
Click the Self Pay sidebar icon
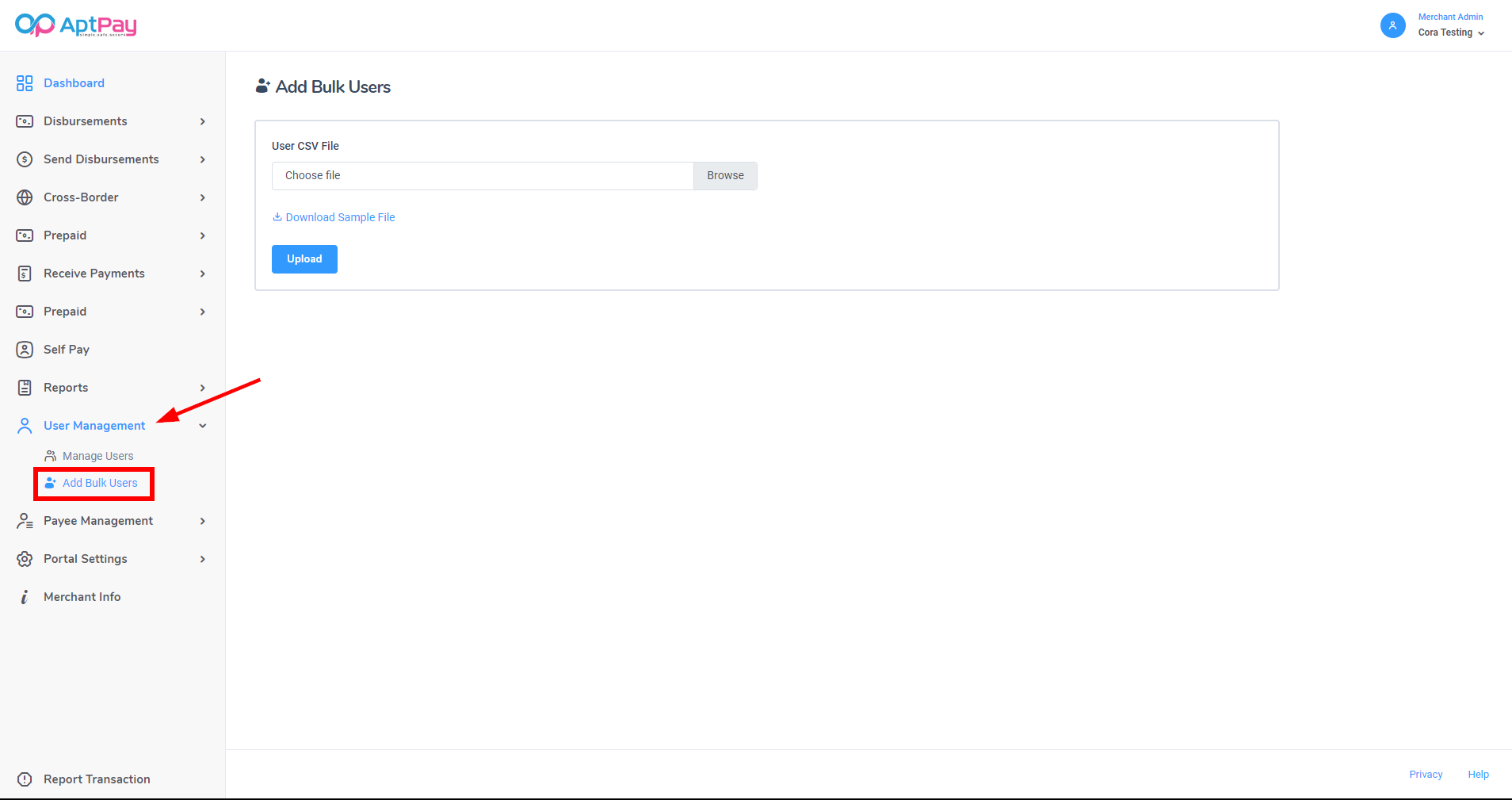(25, 350)
